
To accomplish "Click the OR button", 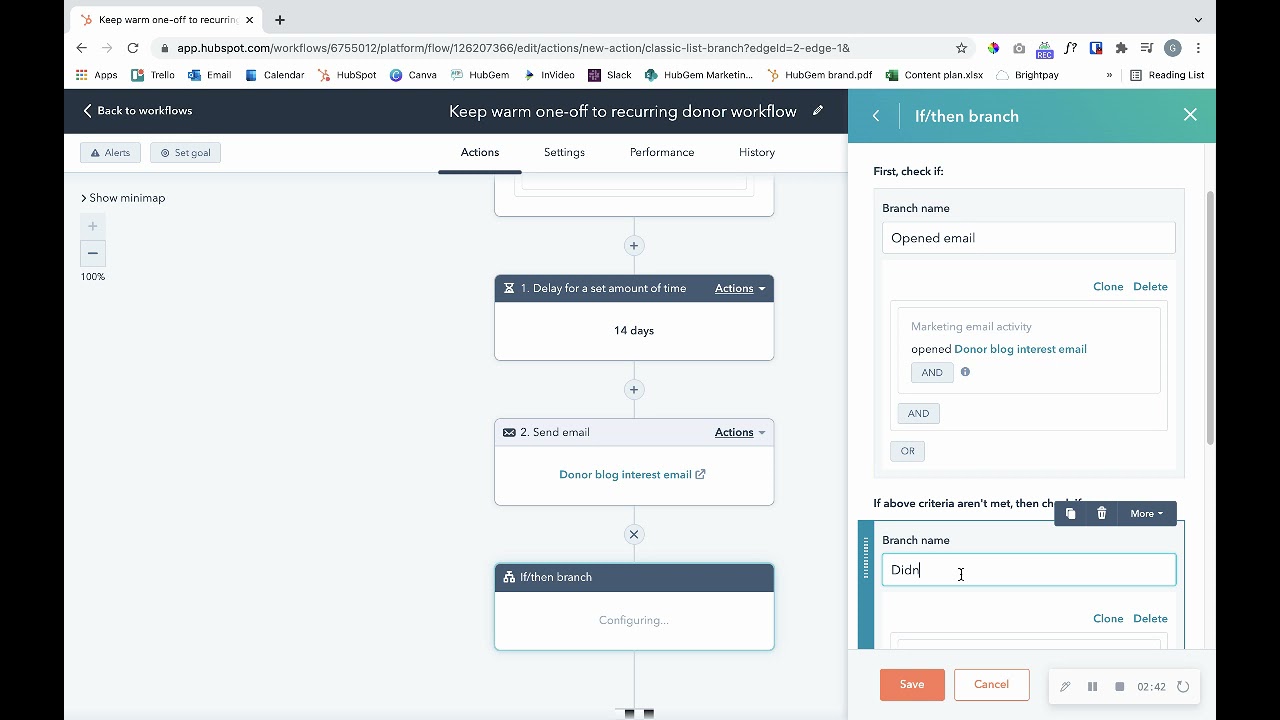I will (907, 451).
